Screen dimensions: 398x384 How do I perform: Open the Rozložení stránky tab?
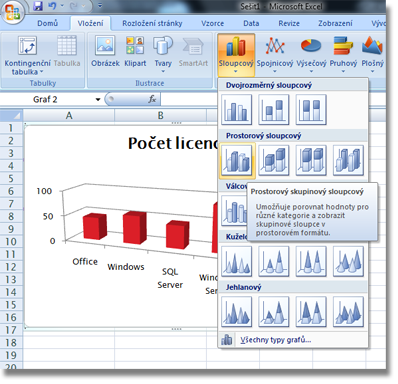[152, 23]
